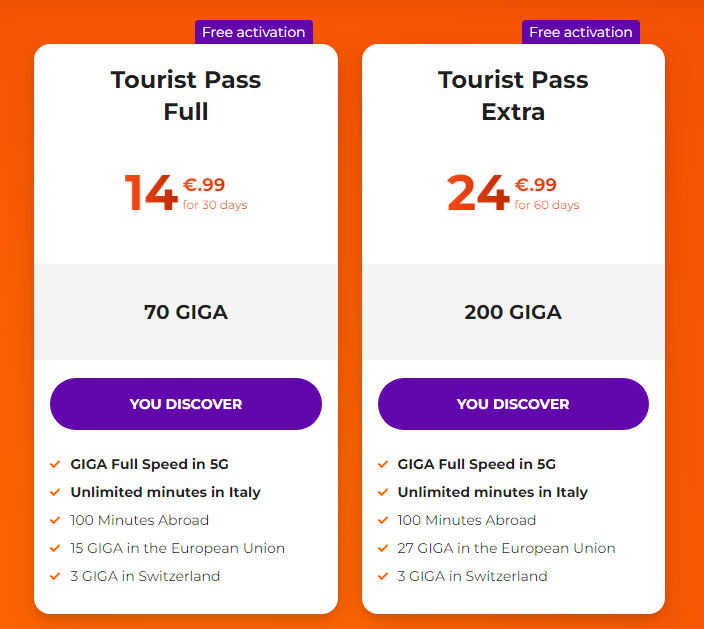Viewport: 704px width, 629px height.
Task: Click Unlimited minutes in Italy text in Extra plan
Action: click(x=492, y=492)
